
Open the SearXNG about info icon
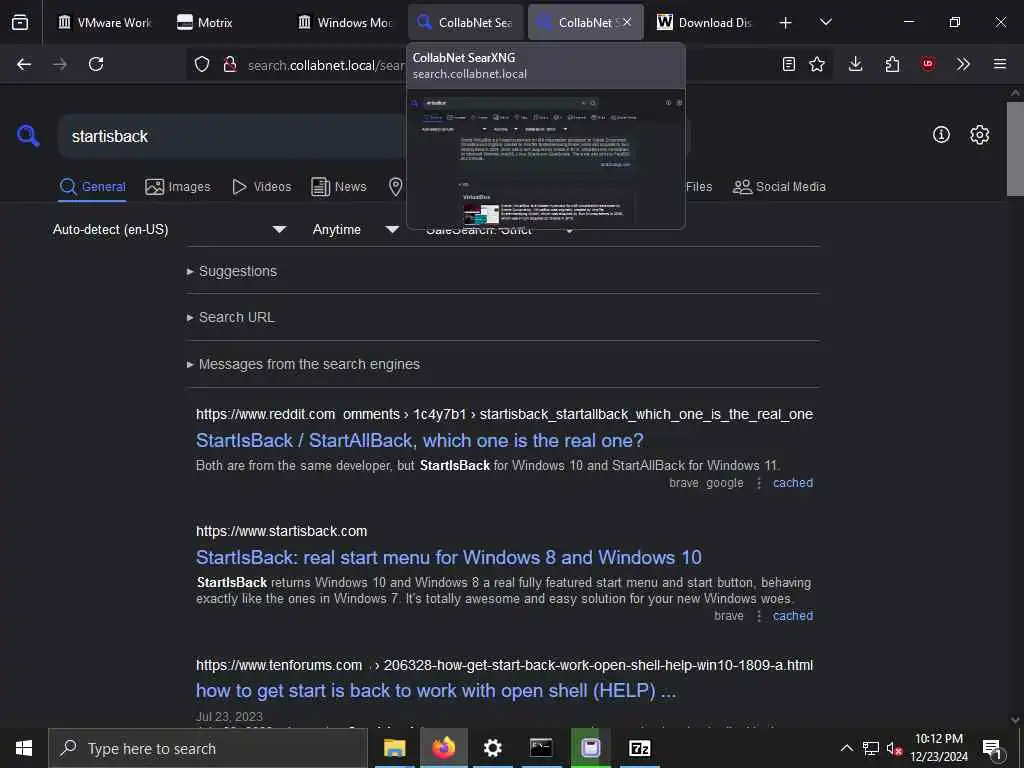pos(941,135)
